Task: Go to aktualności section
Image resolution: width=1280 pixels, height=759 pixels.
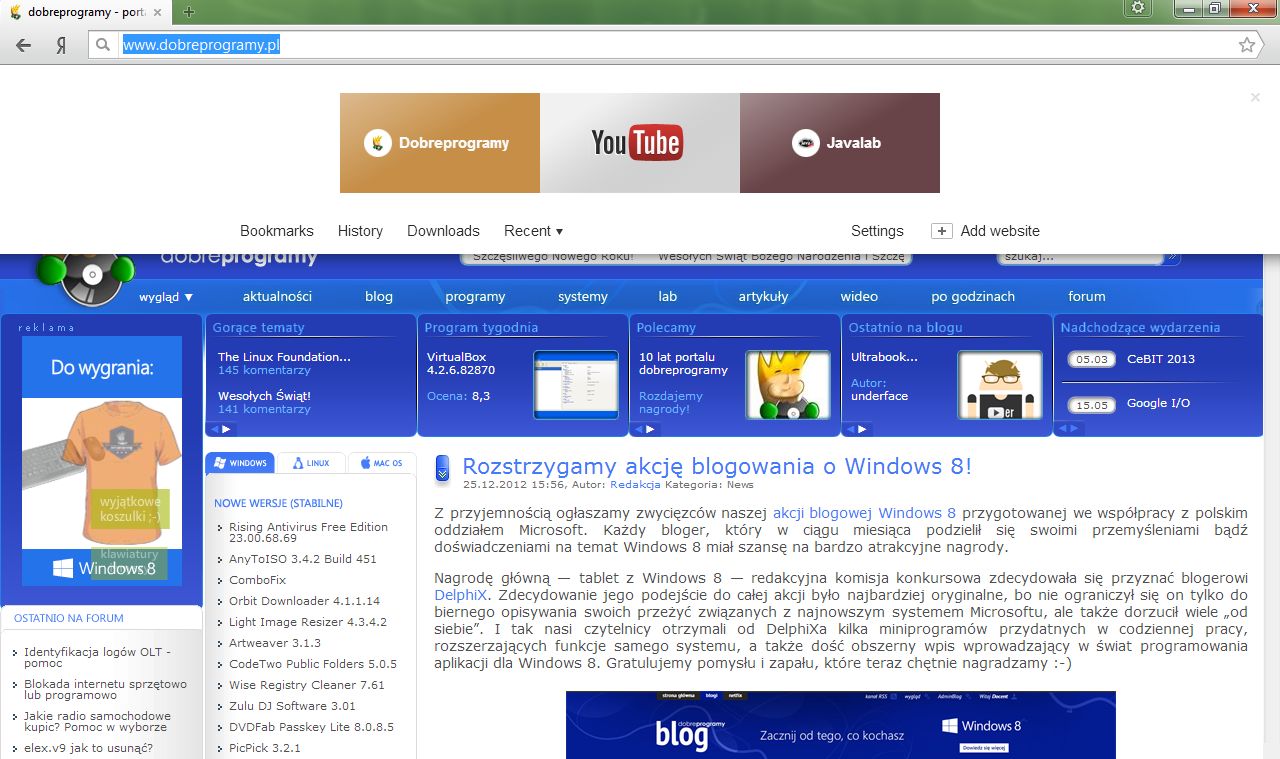Action: pos(277,297)
